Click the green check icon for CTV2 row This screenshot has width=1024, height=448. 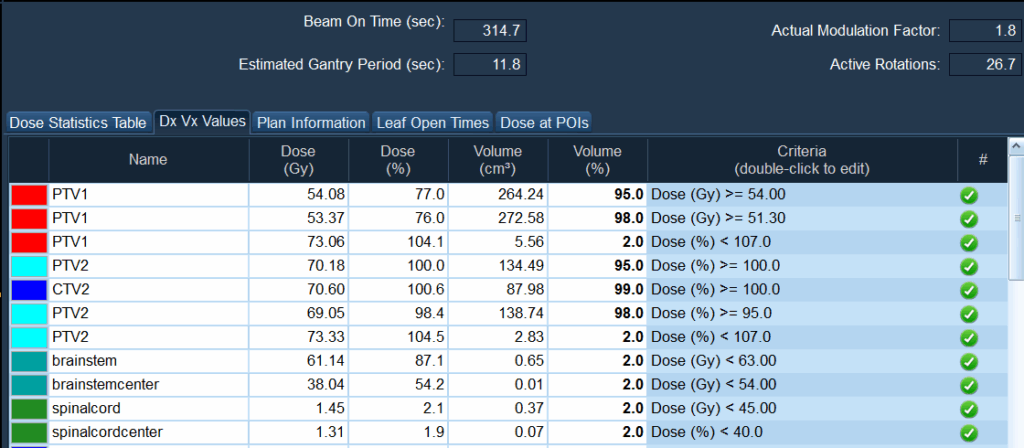968,290
